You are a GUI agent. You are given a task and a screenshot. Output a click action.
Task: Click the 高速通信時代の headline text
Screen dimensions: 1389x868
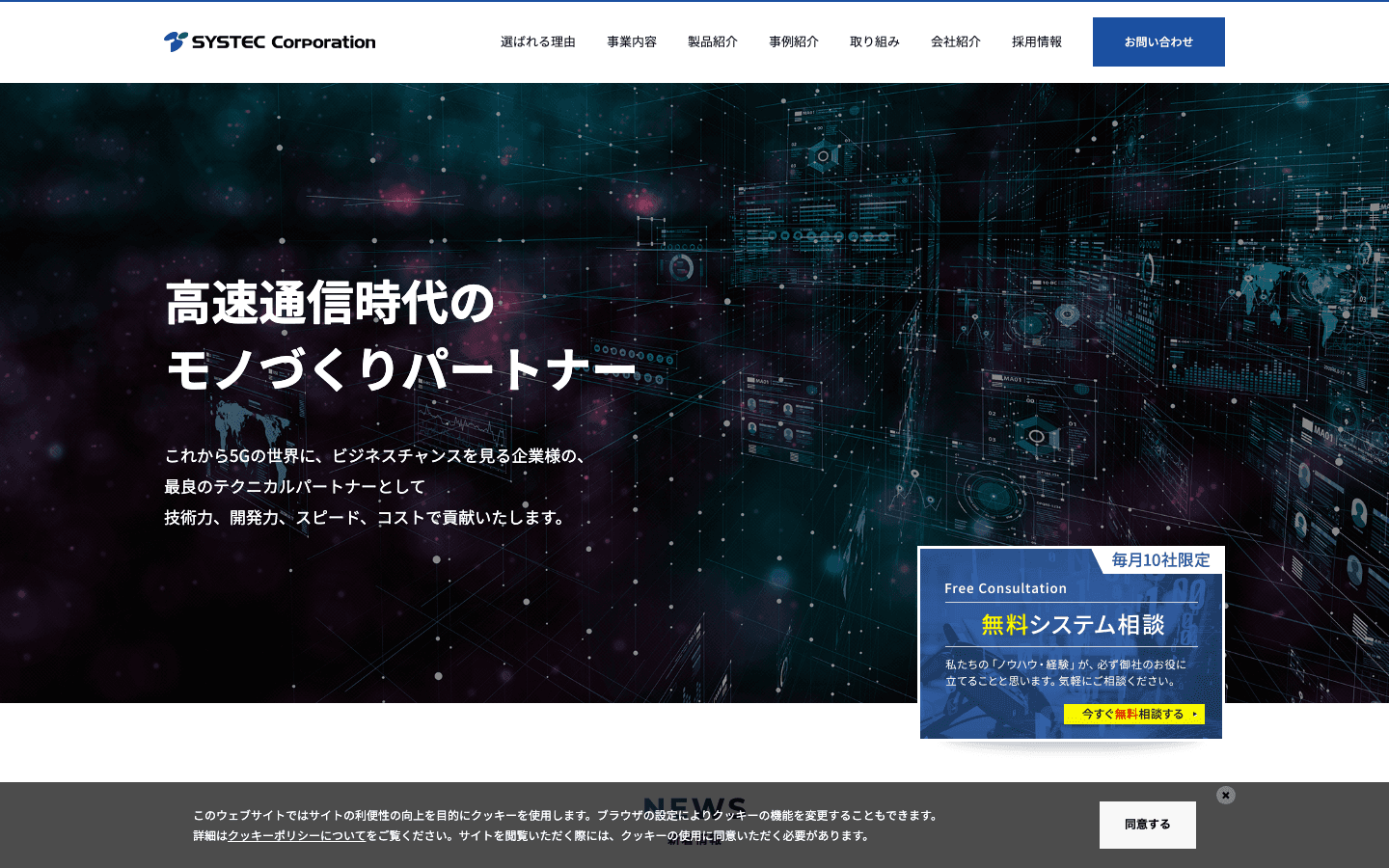click(x=330, y=303)
